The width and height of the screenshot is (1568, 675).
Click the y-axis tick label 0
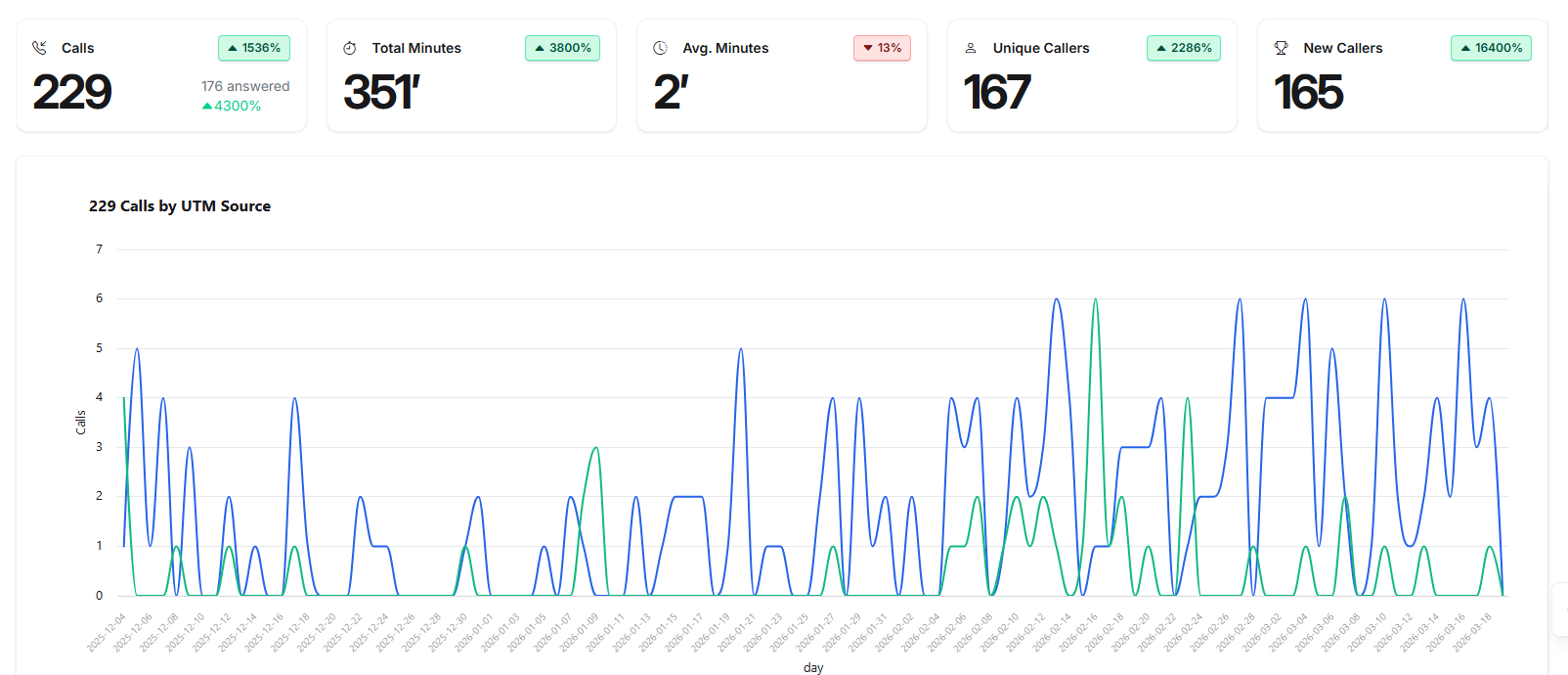[99, 596]
